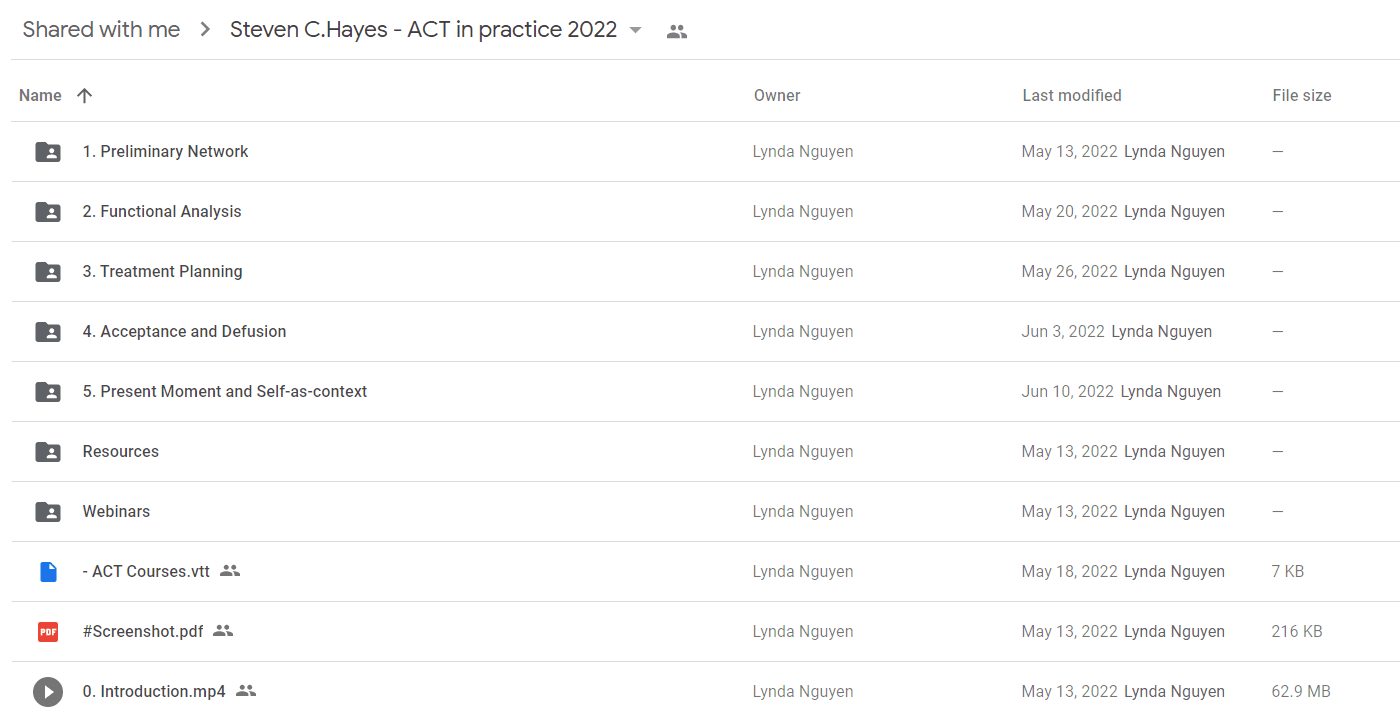The height and width of the screenshot is (718, 1400).
Task: Select the 2. Functional Analysis folder name
Action: click(162, 212)
